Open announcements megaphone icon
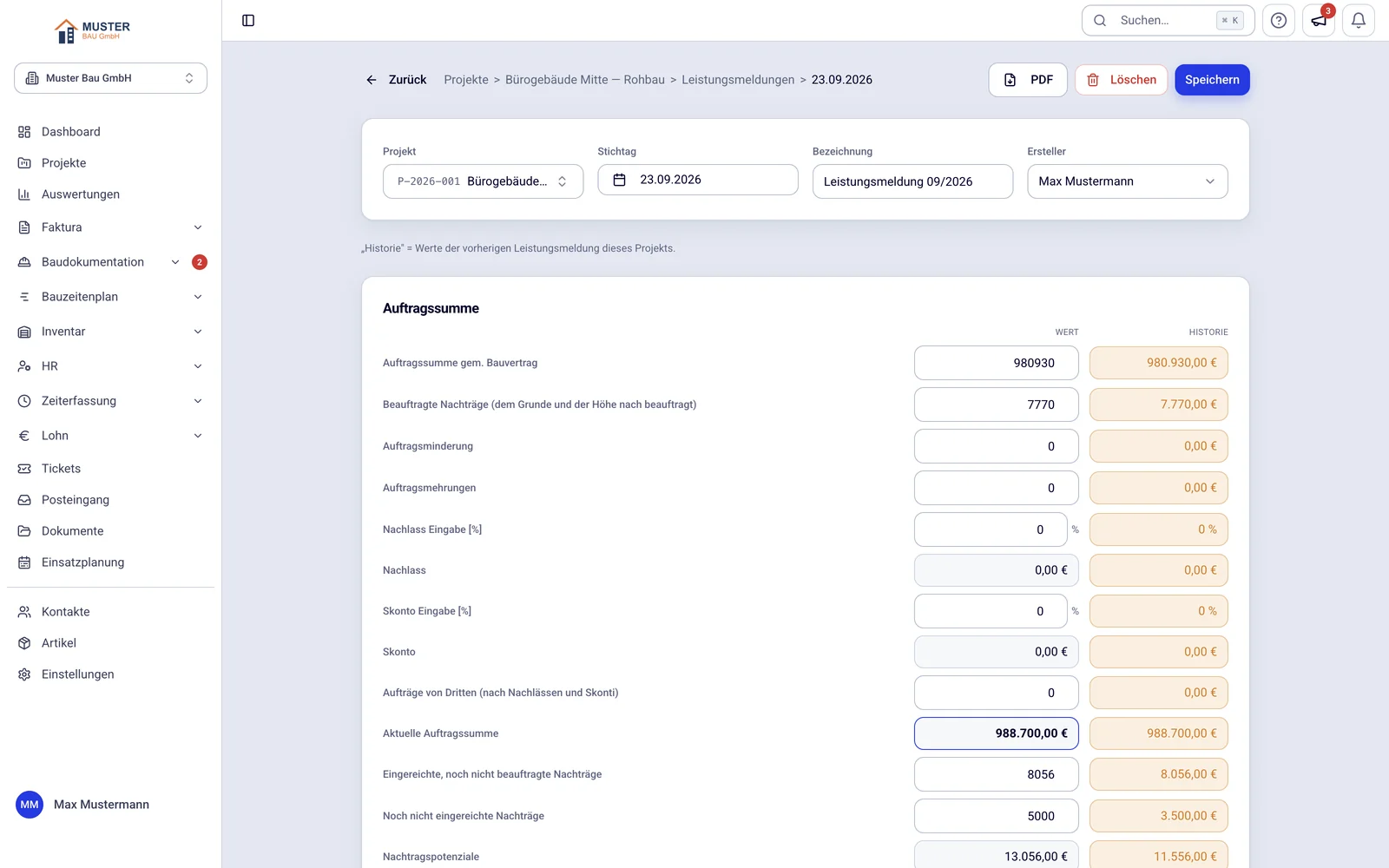Screen dimensions: 1389x868 pyautogui.click(x=1319, y=21)
